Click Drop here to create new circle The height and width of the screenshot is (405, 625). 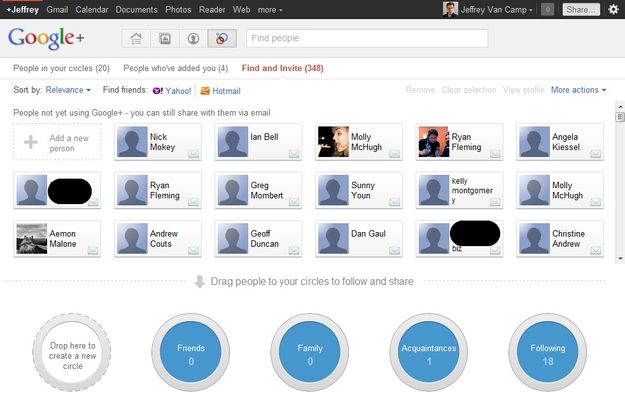[x=72, y=352]
